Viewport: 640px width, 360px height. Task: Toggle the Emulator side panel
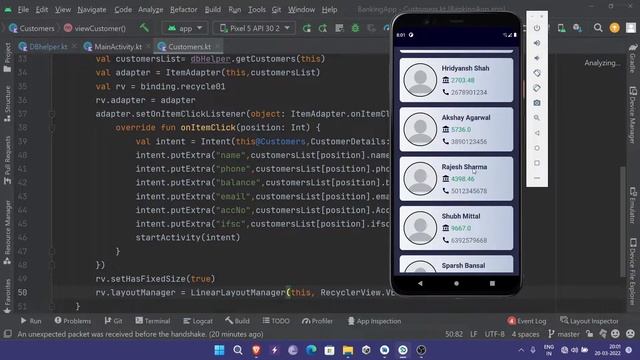tap(633, 205)
